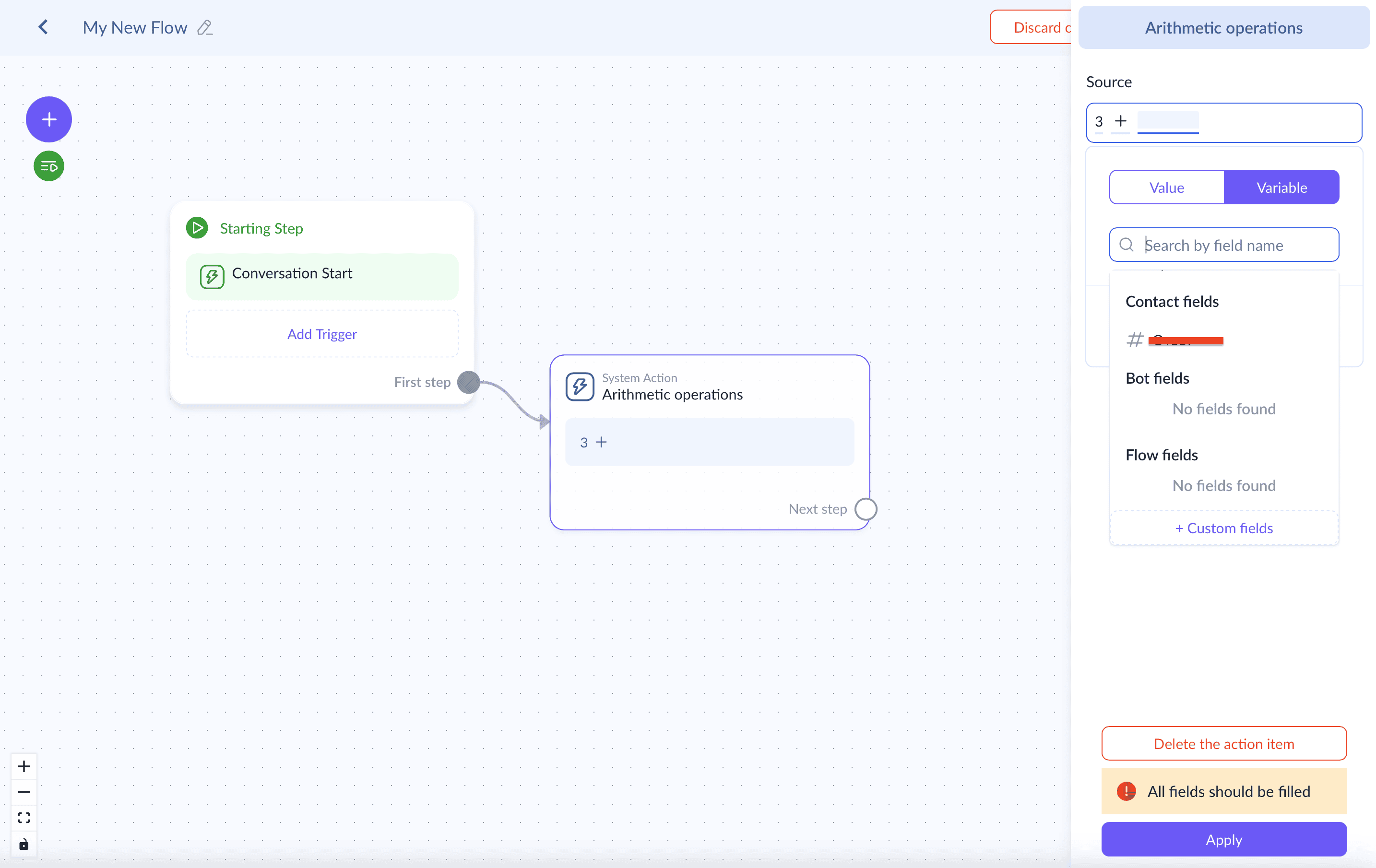
Task: Click the Arithmetic operations panel header
Action: coord(1223,27)
